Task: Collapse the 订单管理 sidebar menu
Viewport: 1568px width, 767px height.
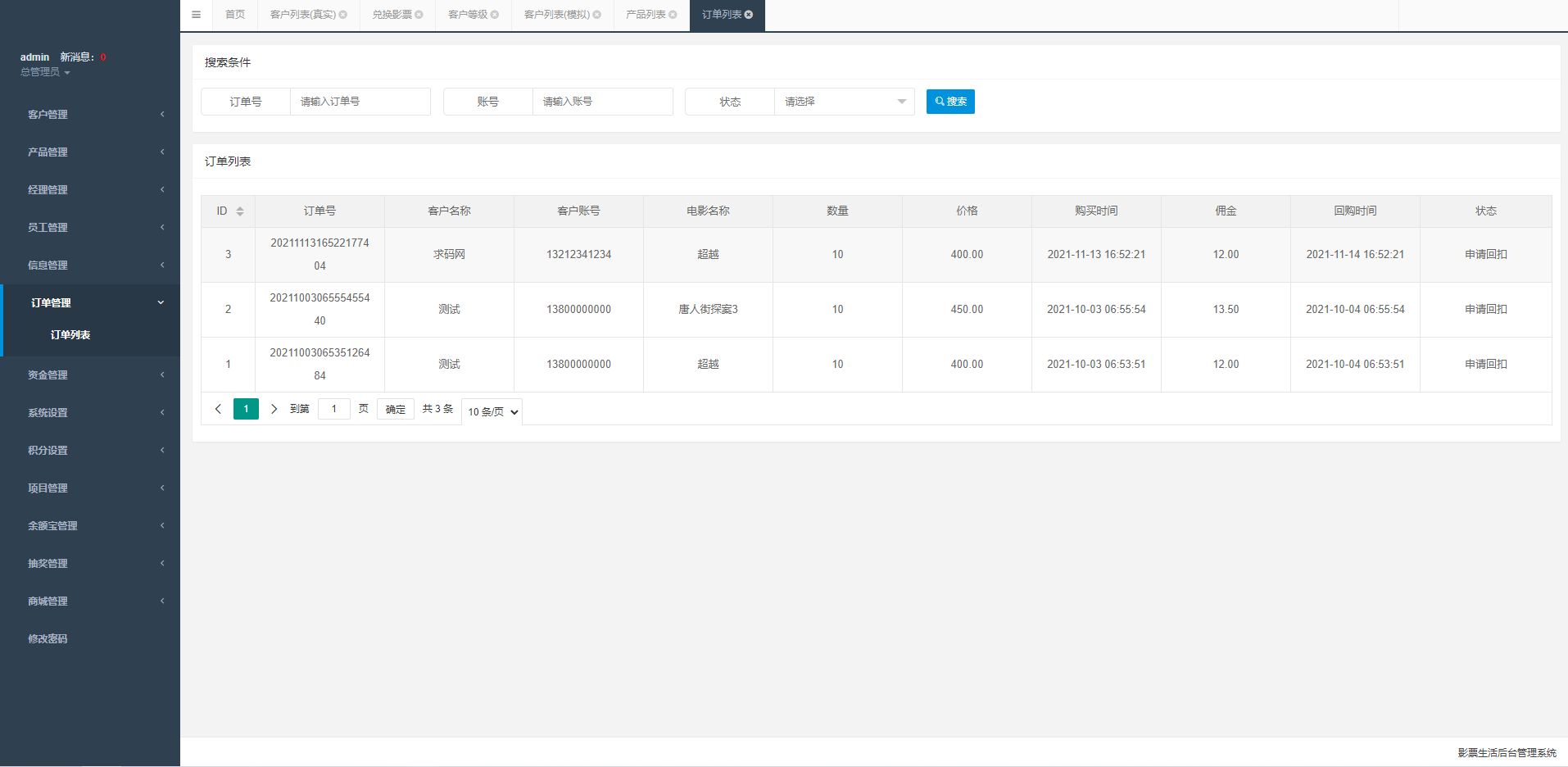Action: [90, 303]
